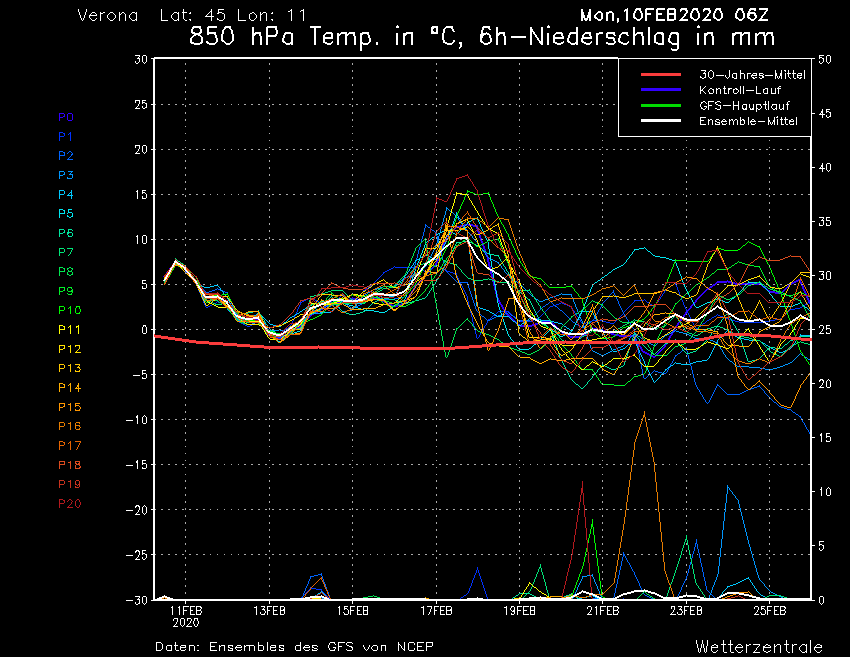
Task: Click the P2 member label
Action: (66, 156)
